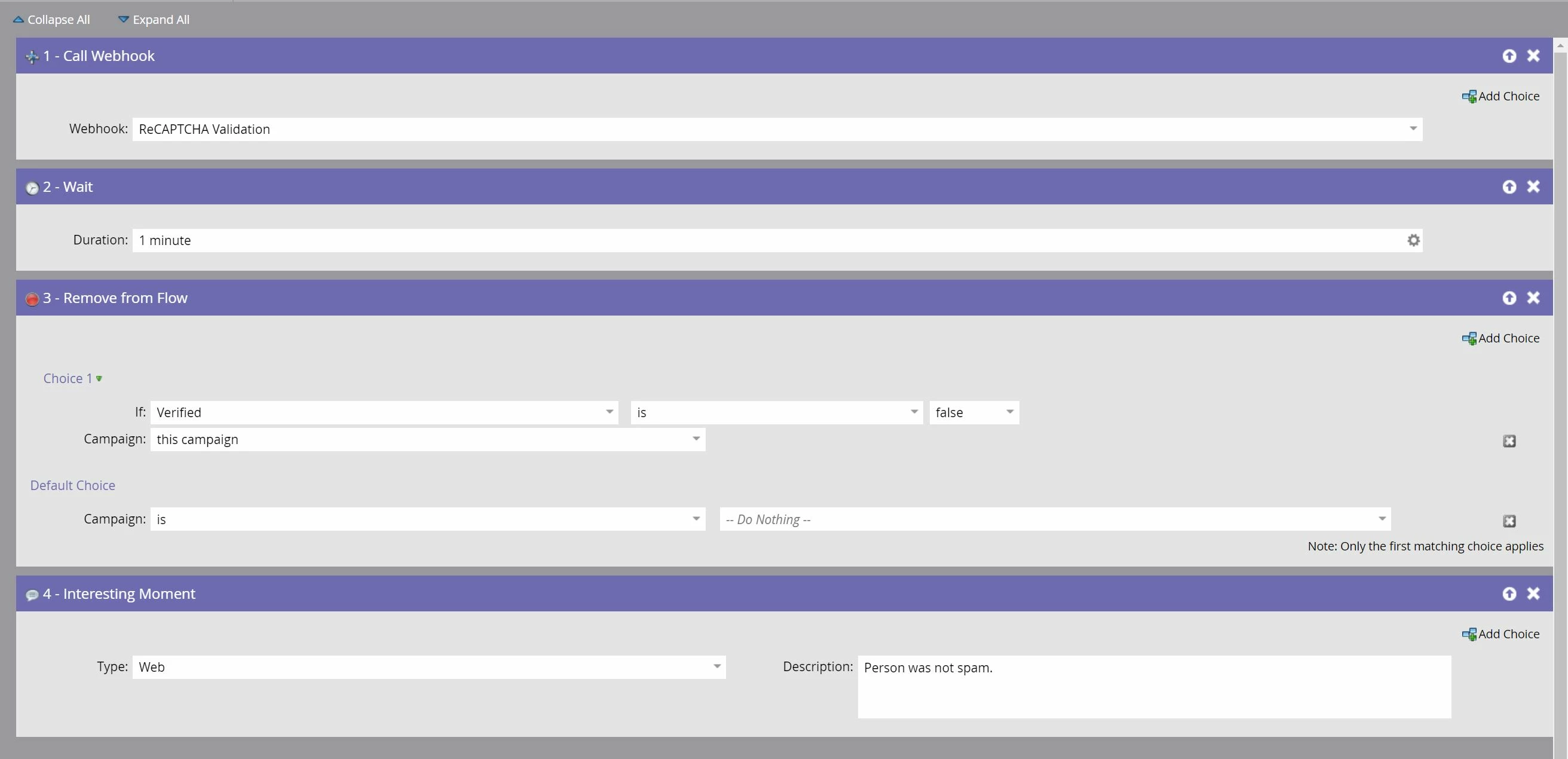The image size is (1568, 759).
Task: Click the Remove from Flow red icon
Action: point(32,299)
